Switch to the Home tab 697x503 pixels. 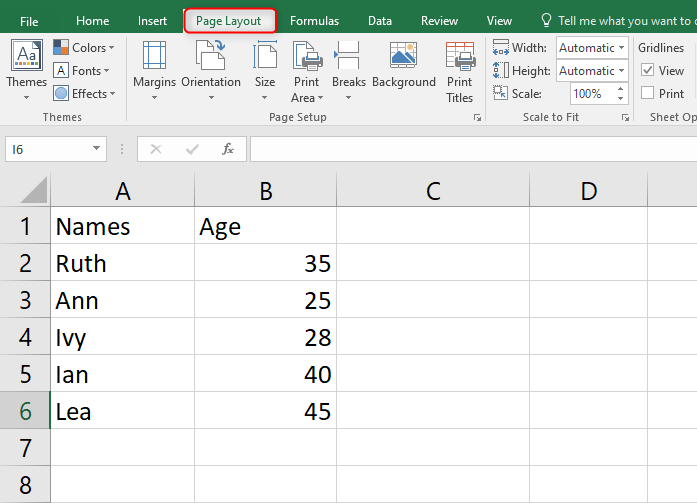point(92,21)
